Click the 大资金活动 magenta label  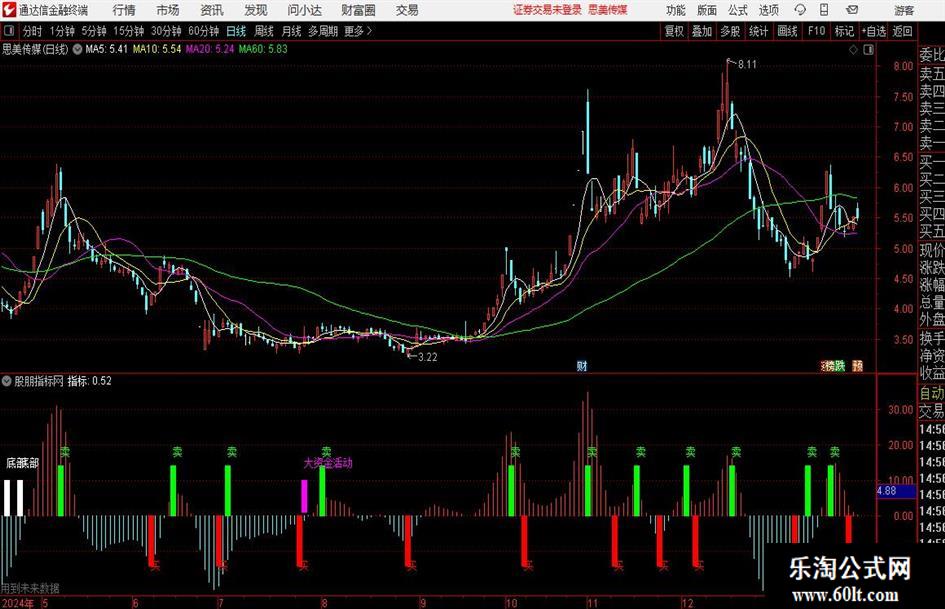point(328,463)
